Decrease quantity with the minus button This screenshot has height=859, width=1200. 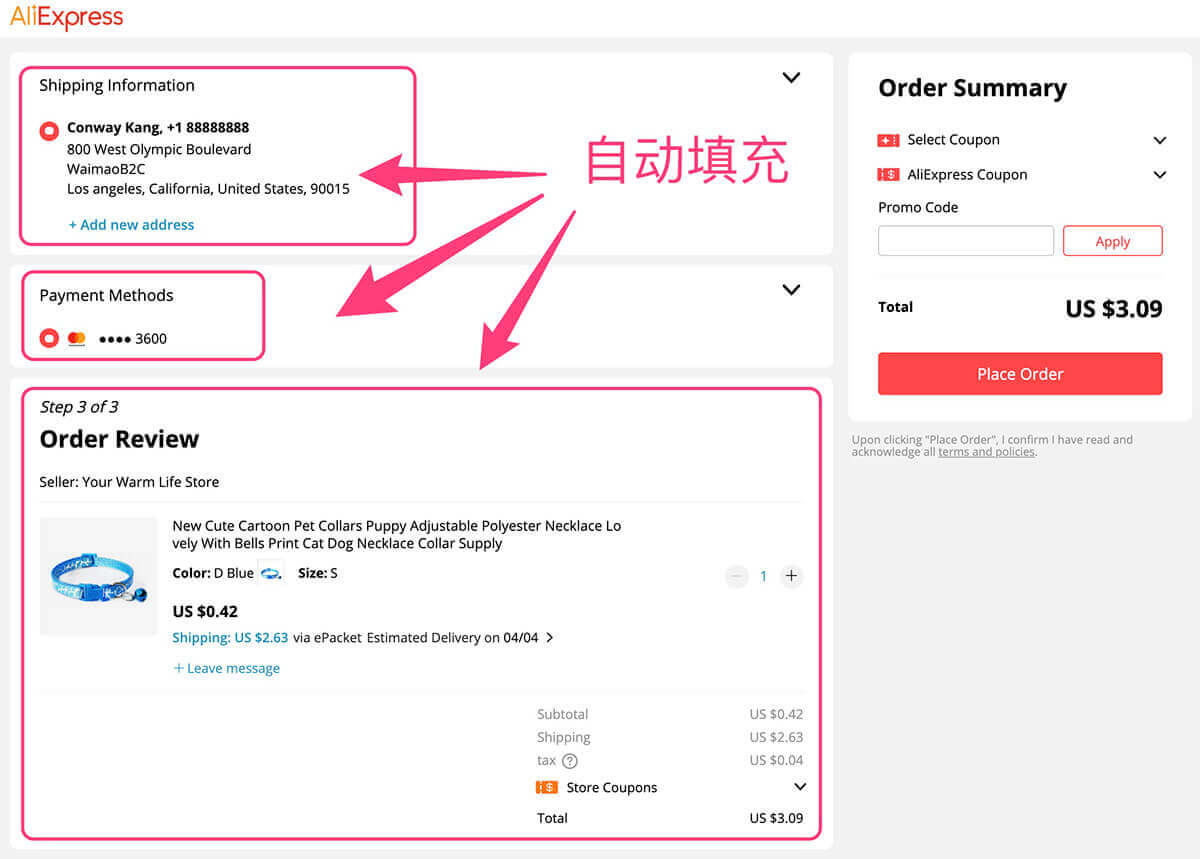pyautogui.click(x=737, y=576)
